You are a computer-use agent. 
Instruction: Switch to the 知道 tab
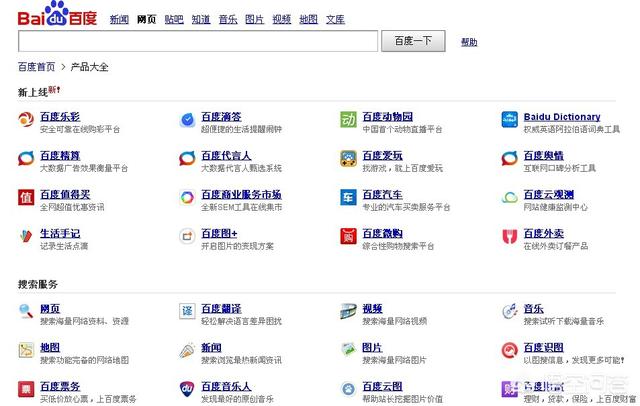[201, 19]
